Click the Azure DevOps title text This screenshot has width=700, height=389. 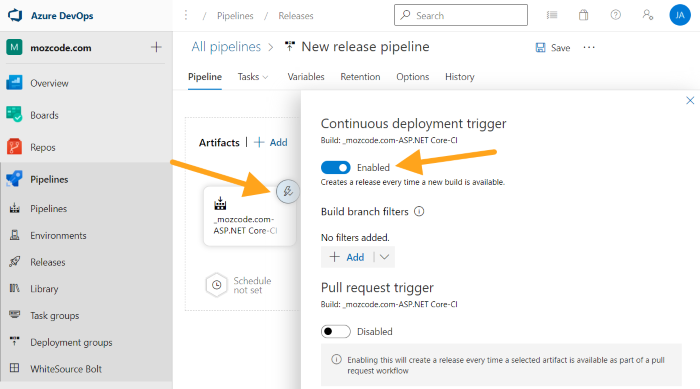coord(62,16)
